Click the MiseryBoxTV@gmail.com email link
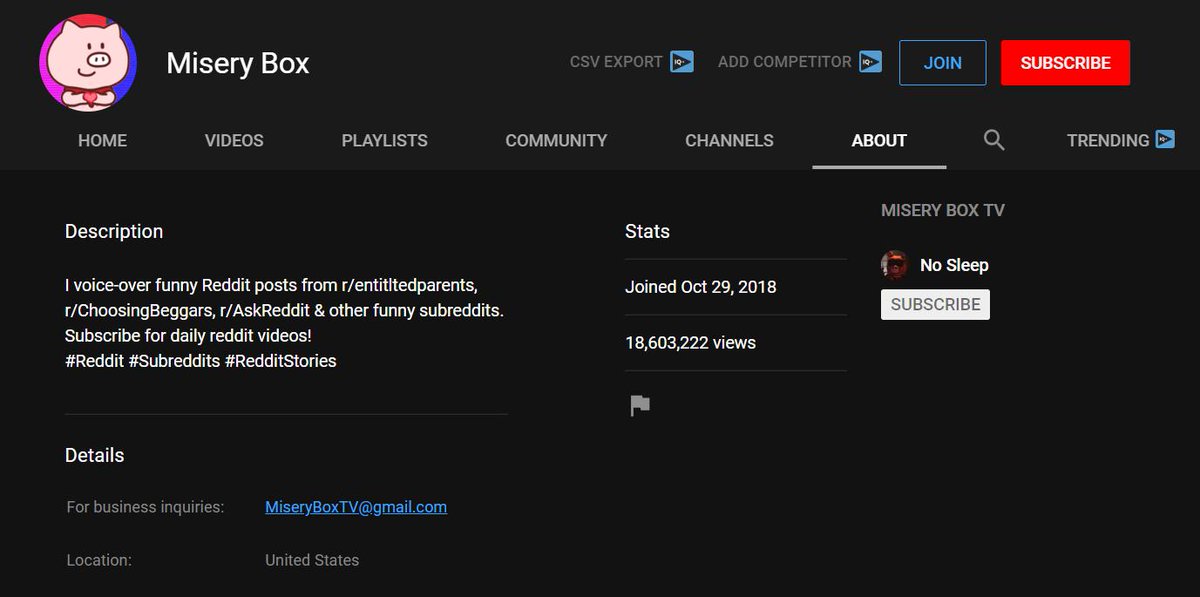 [x=356, y=507]
